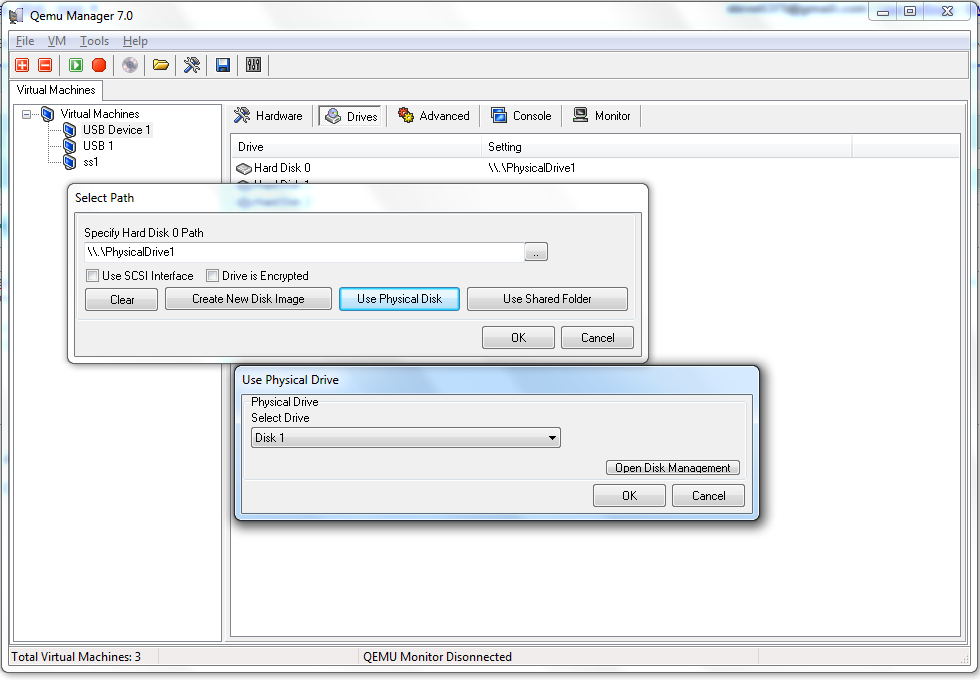The width and height of the screenshot is (980, 680).
Task: Click the Open Disk Management button
Action: point(672,468)
